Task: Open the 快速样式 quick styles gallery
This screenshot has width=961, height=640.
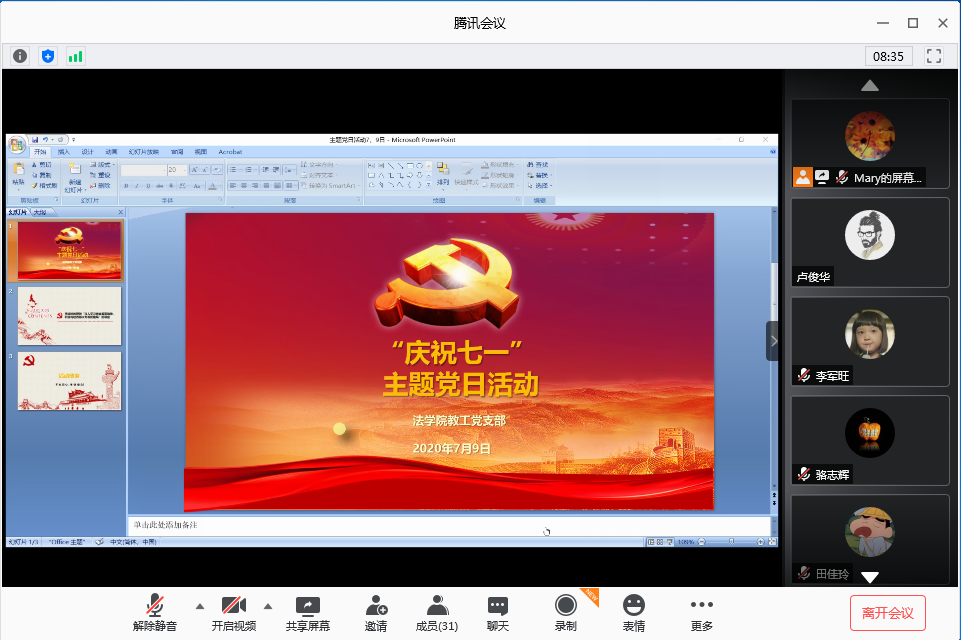Action: pos(466,174)
